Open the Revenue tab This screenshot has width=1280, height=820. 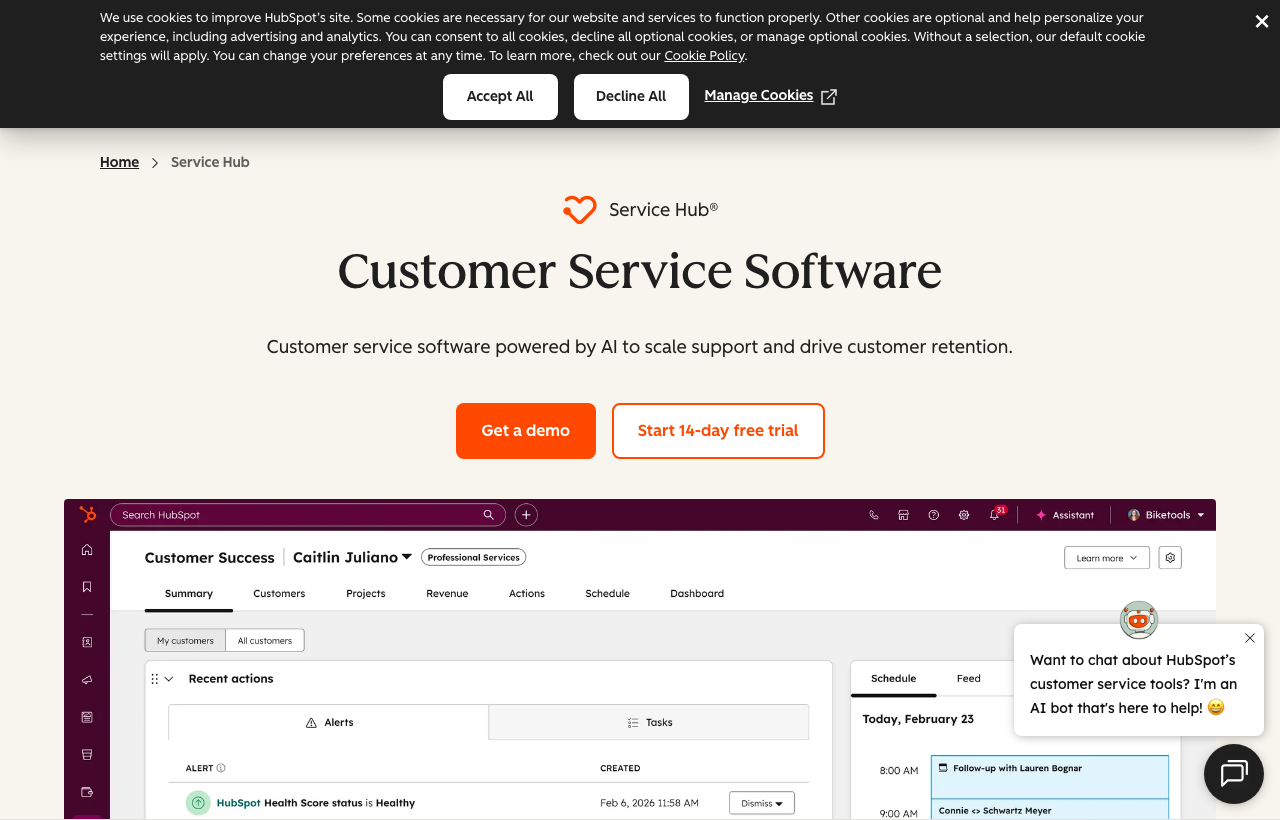pyautogui.click(x=447, y=593)
